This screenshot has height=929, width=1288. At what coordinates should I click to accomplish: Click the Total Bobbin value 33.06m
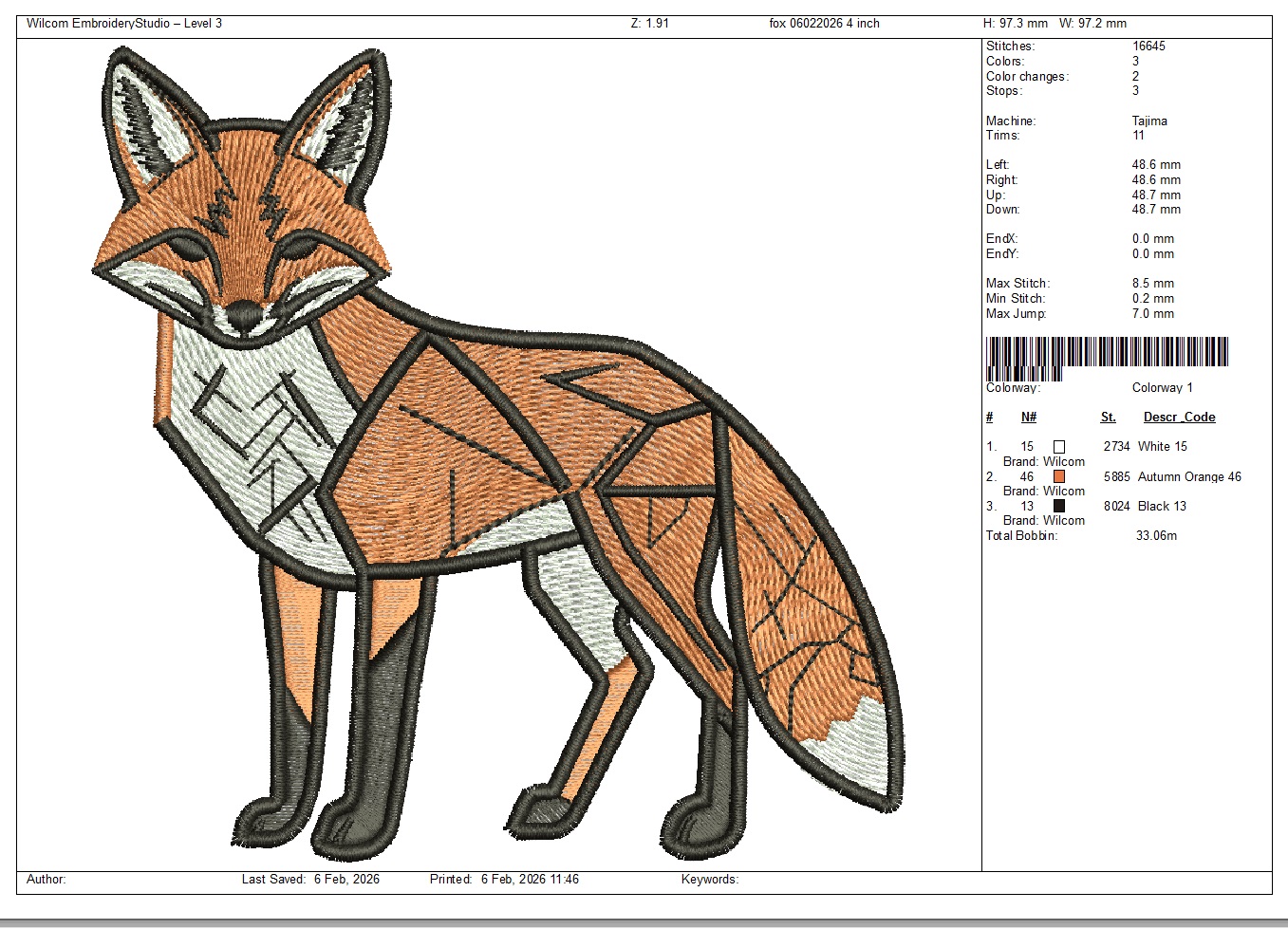tap(1156, 536)
